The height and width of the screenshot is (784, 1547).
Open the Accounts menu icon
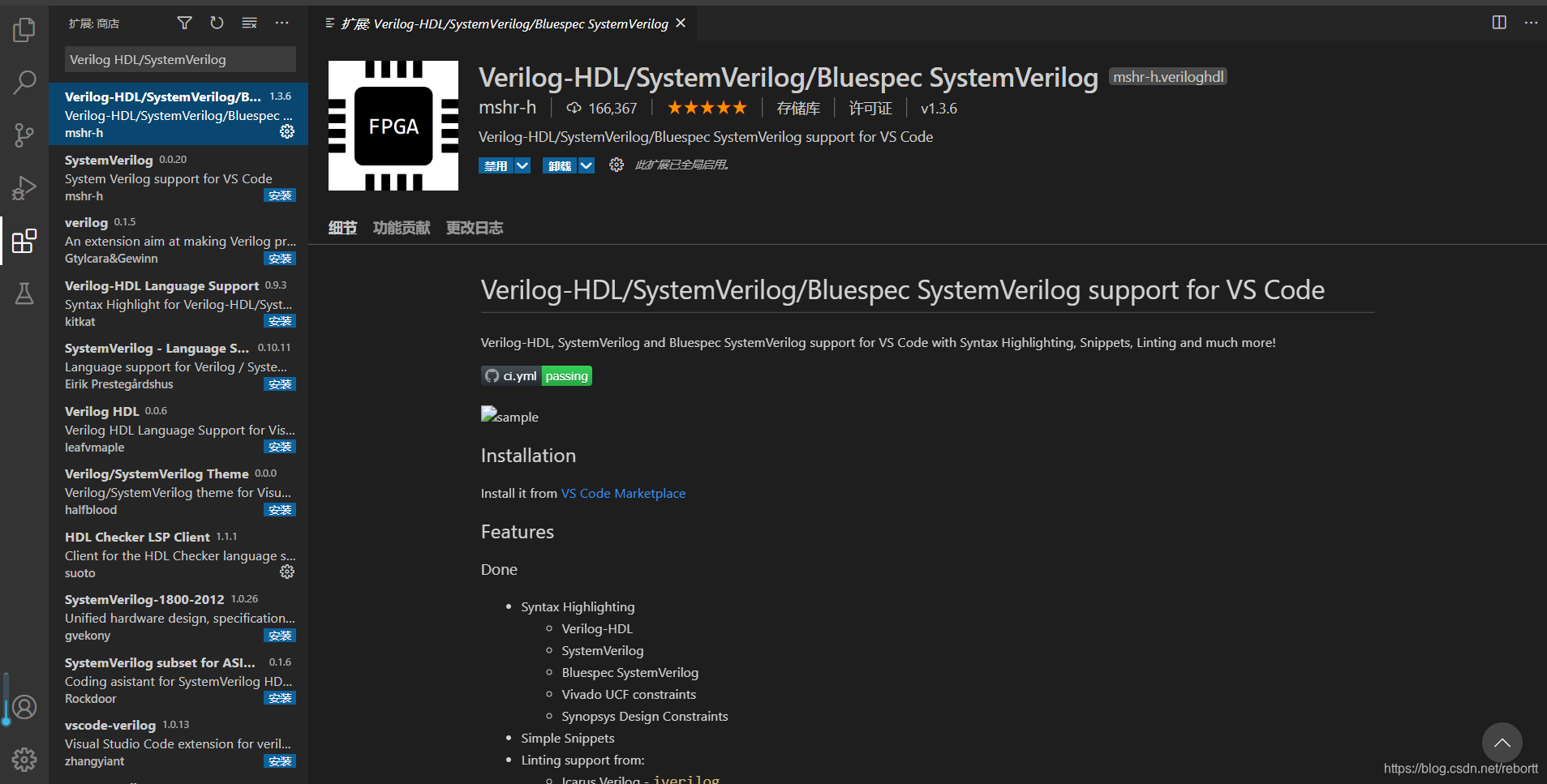point(24,707)
